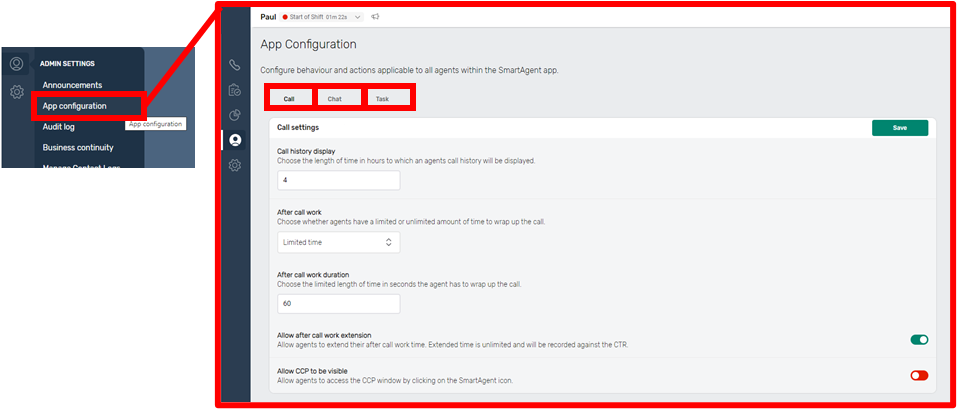Click the clipboard tasks sidebar icon
This screenshot has width=957, height=409.
[x=234, y=90]
